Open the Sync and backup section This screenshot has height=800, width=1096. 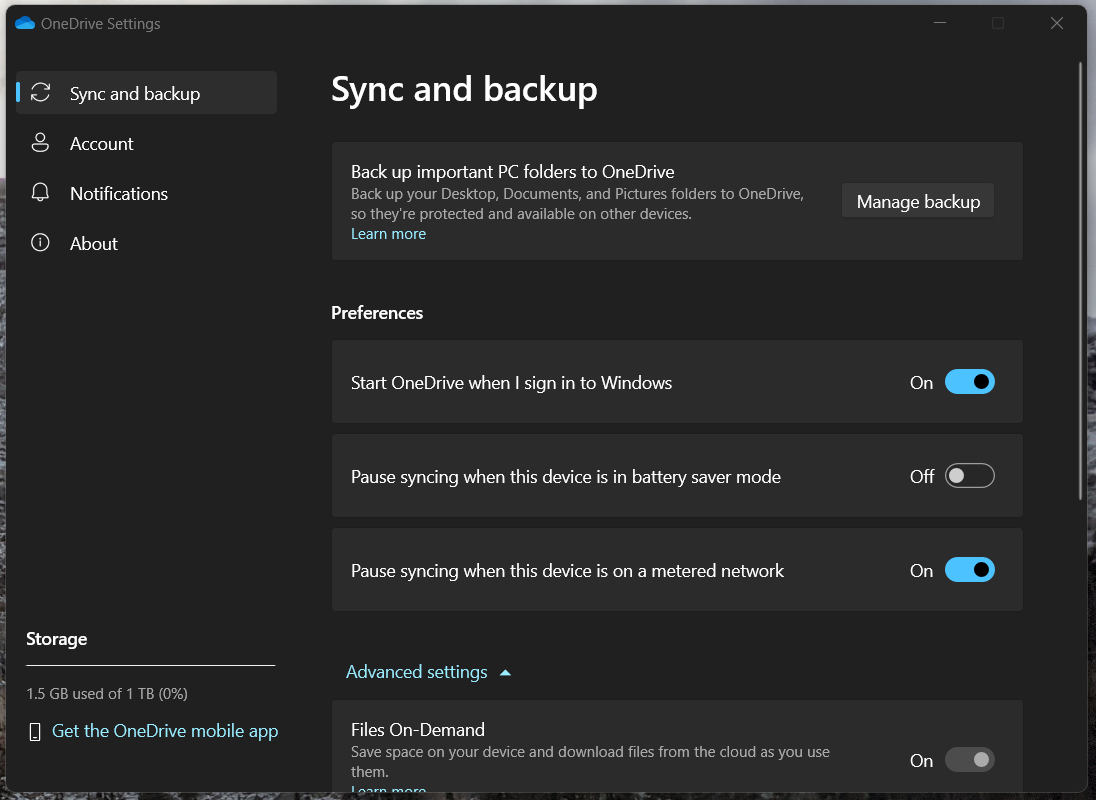point(147,93)
